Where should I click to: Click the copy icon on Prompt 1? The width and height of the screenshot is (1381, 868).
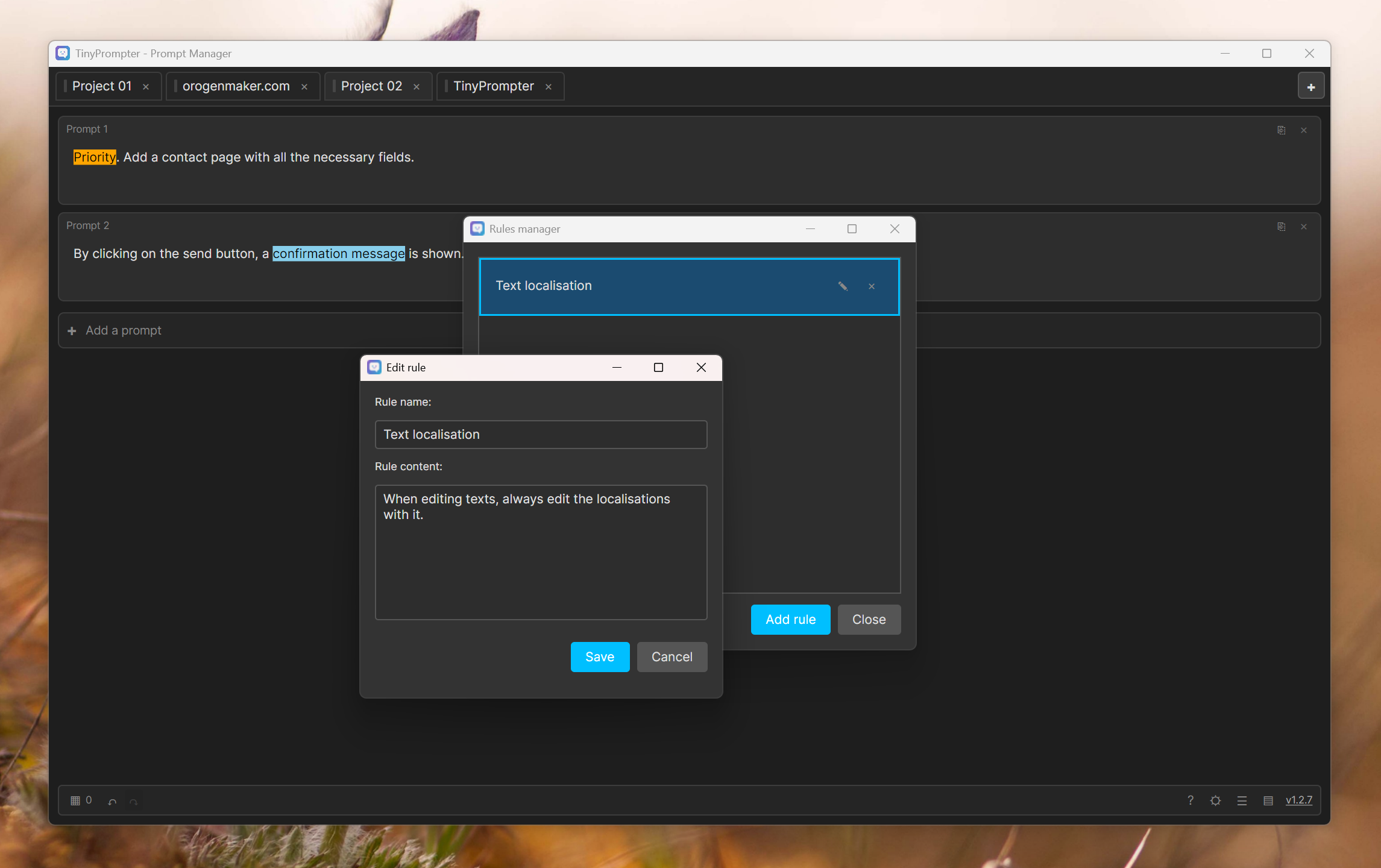coord(1281,130)
